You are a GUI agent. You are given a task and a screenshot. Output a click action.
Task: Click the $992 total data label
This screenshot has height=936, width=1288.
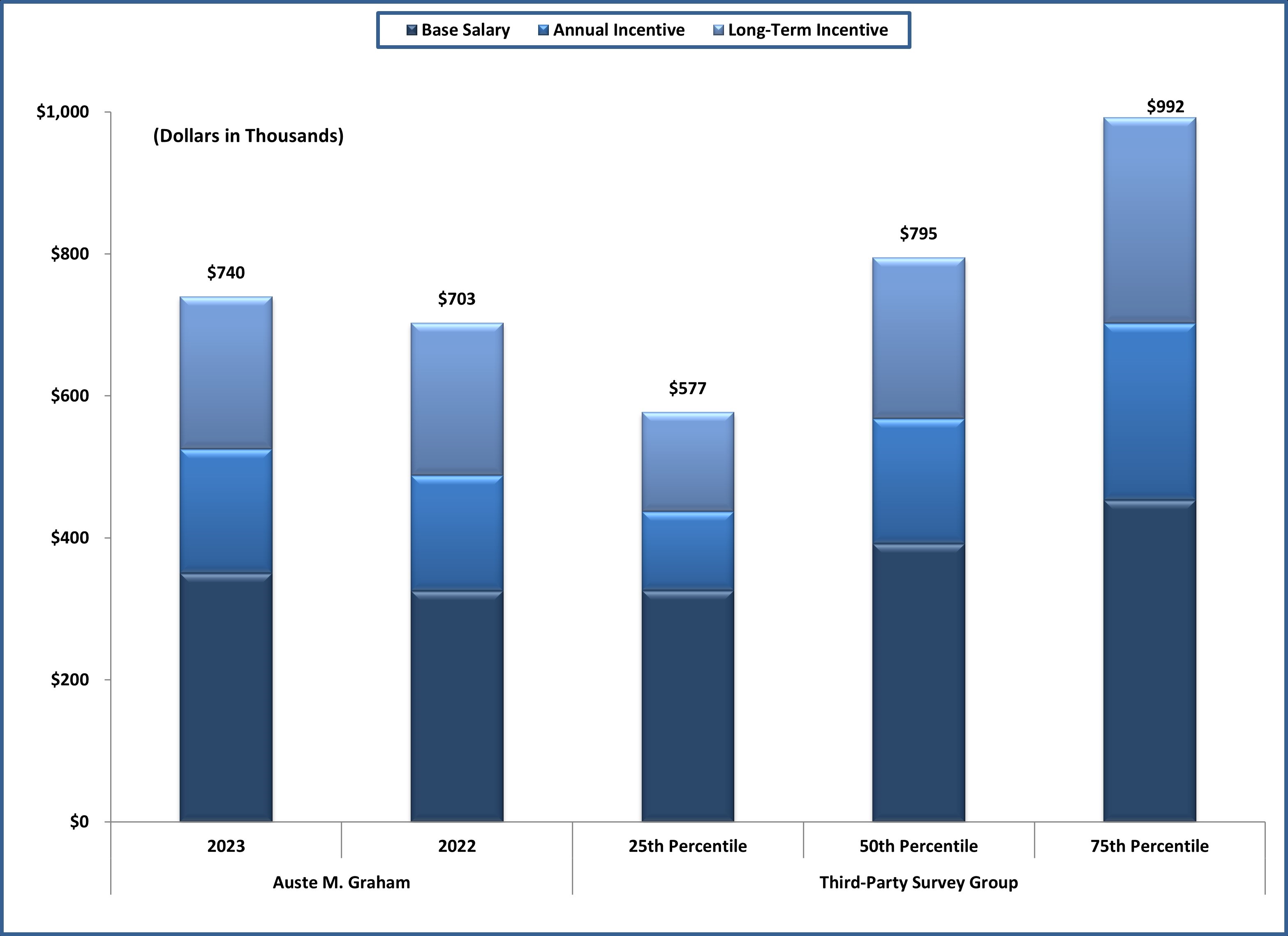click(x=1165, y=107)
